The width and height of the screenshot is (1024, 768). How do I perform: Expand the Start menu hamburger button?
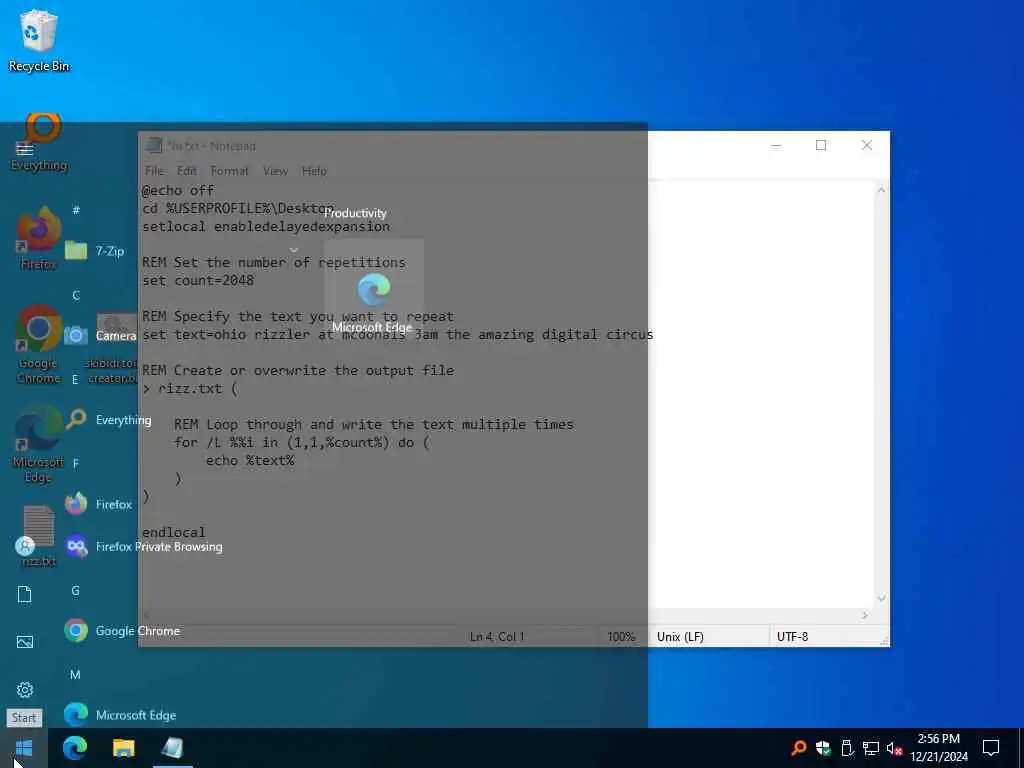pyautogui.click(x=24, y=150)
